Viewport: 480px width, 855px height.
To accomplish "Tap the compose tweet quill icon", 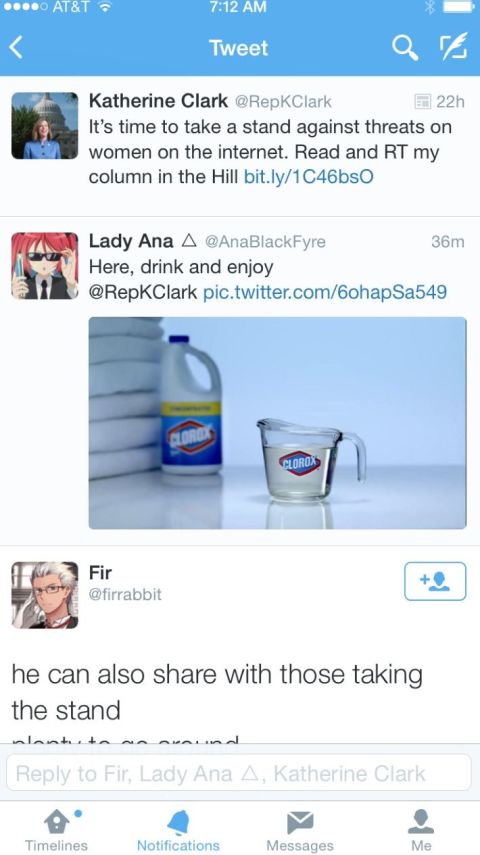I will [x=454, y=47].
